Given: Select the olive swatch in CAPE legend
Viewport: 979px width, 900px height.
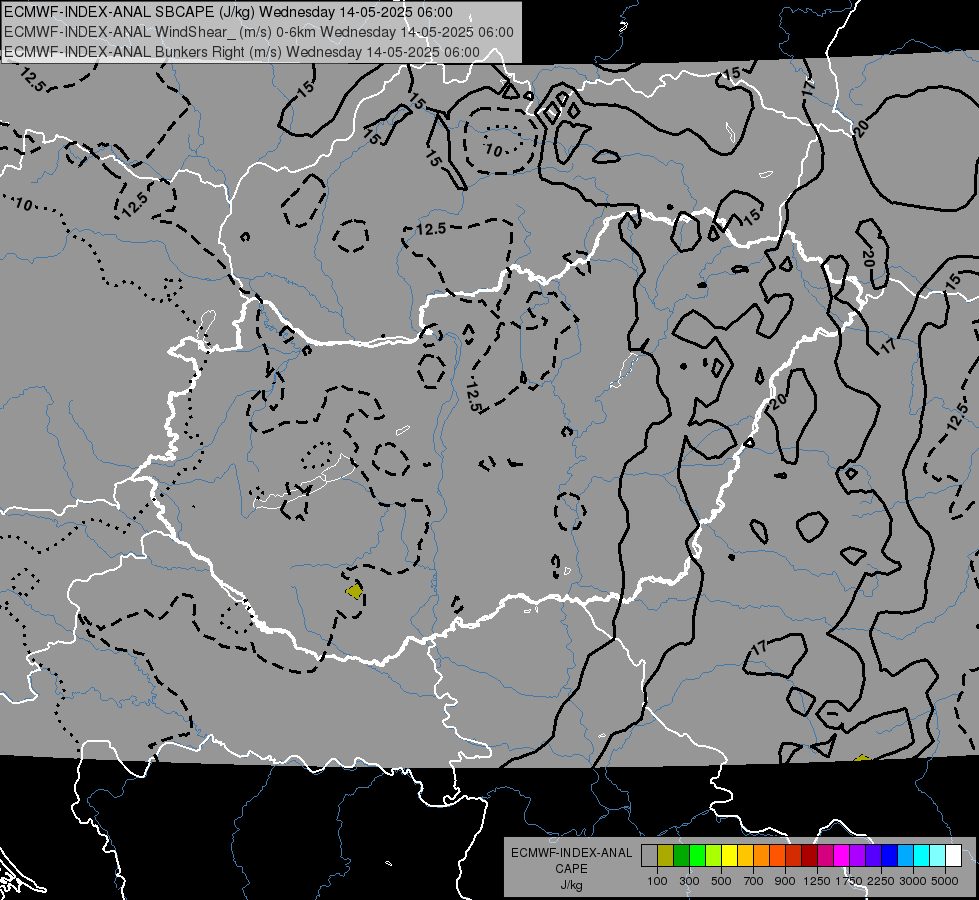Looking at the screenshot, I should coord(666,855).
